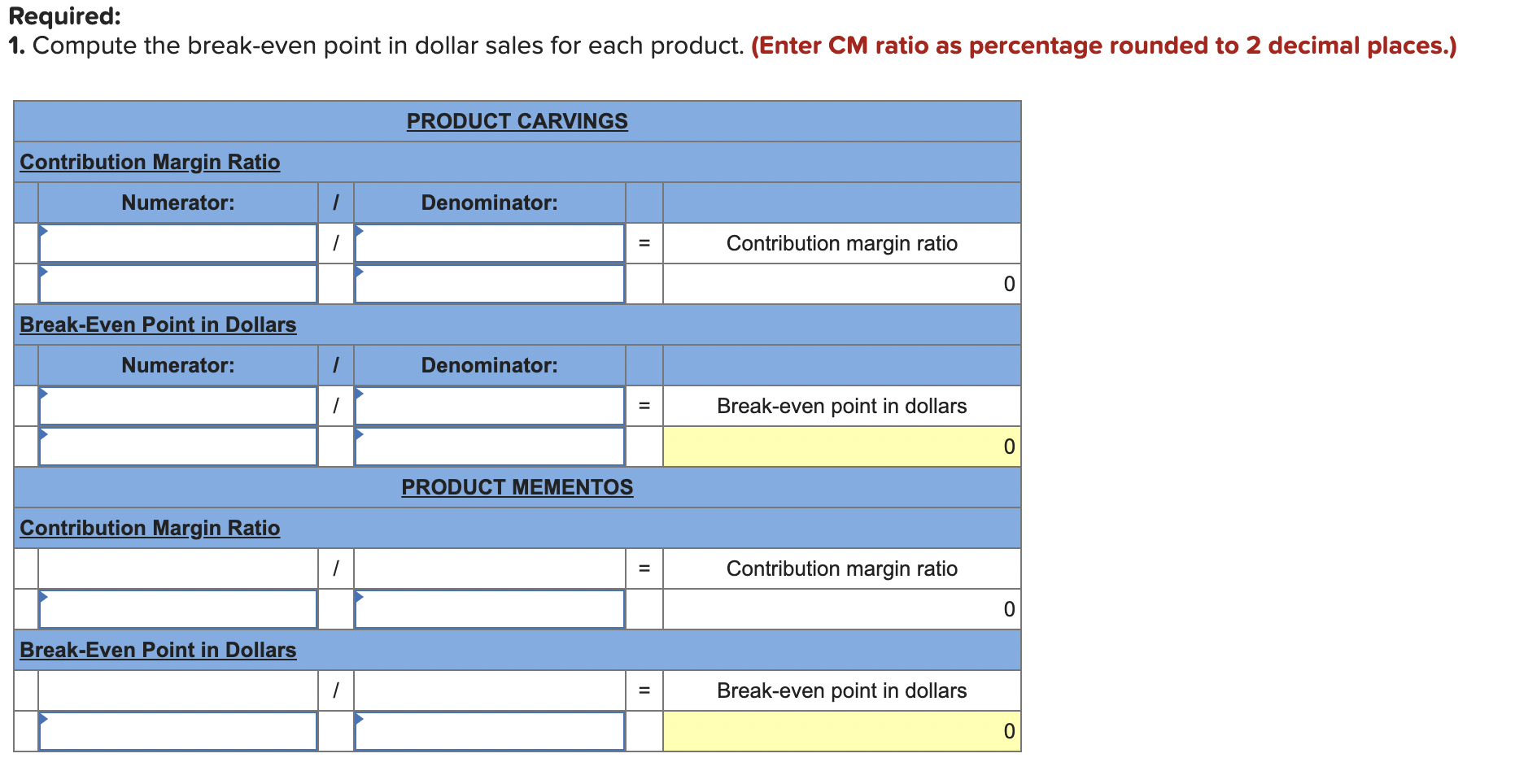Screen dimensions: 1515x784
Task: Select Carvings break-even numerator value field
Action: click(177, 446)
